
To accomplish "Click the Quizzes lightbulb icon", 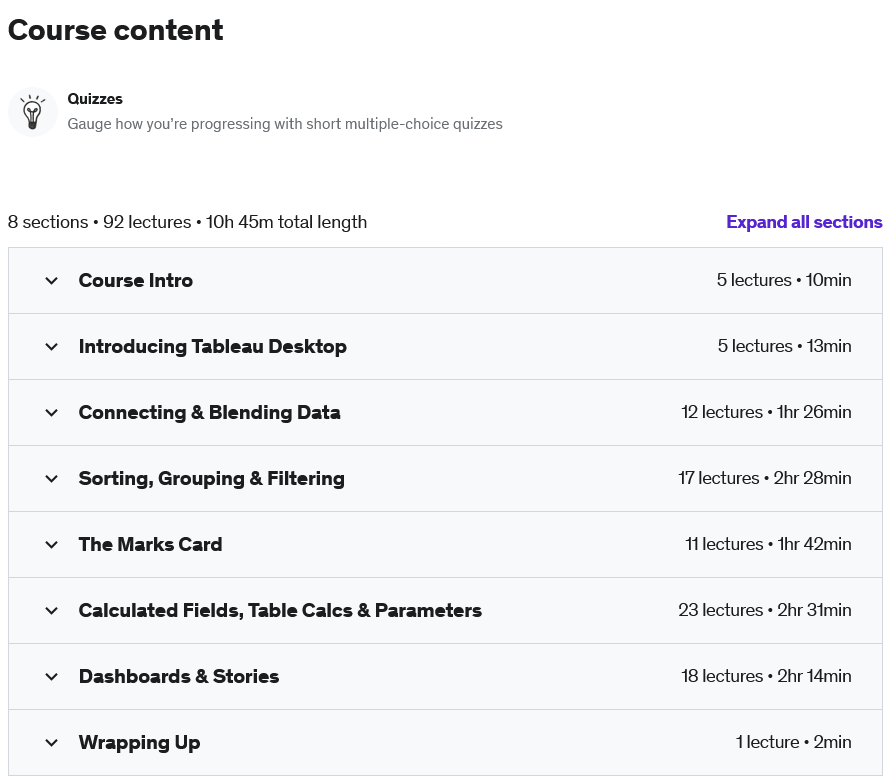I will pos(33,112).
